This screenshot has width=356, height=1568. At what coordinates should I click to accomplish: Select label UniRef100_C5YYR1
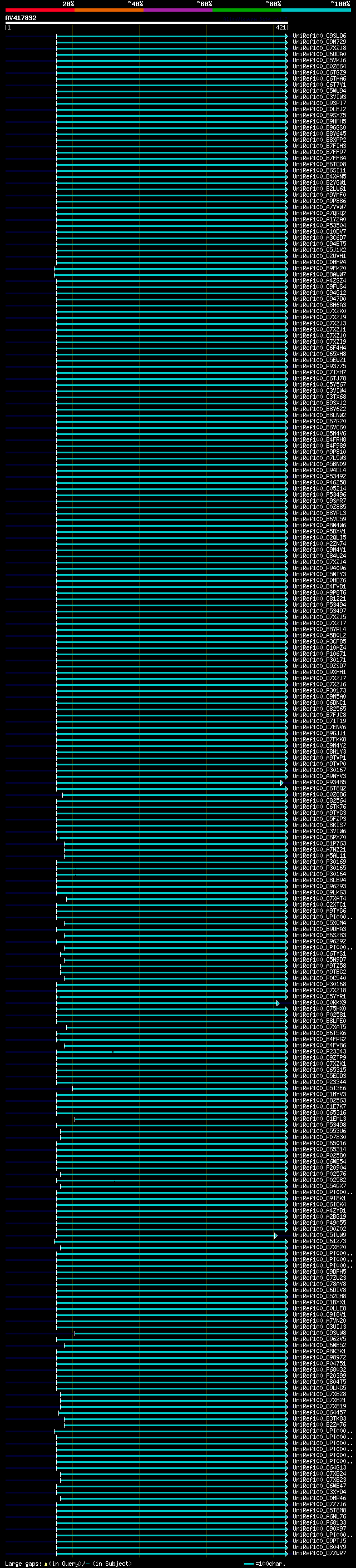(x=319, y=996)
